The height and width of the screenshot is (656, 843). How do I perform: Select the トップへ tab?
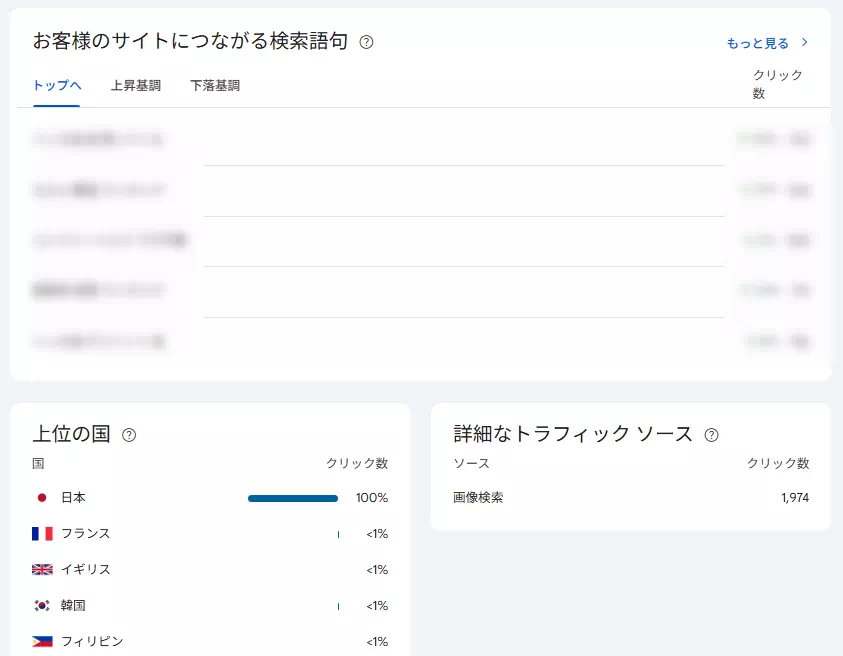[57, 85]
